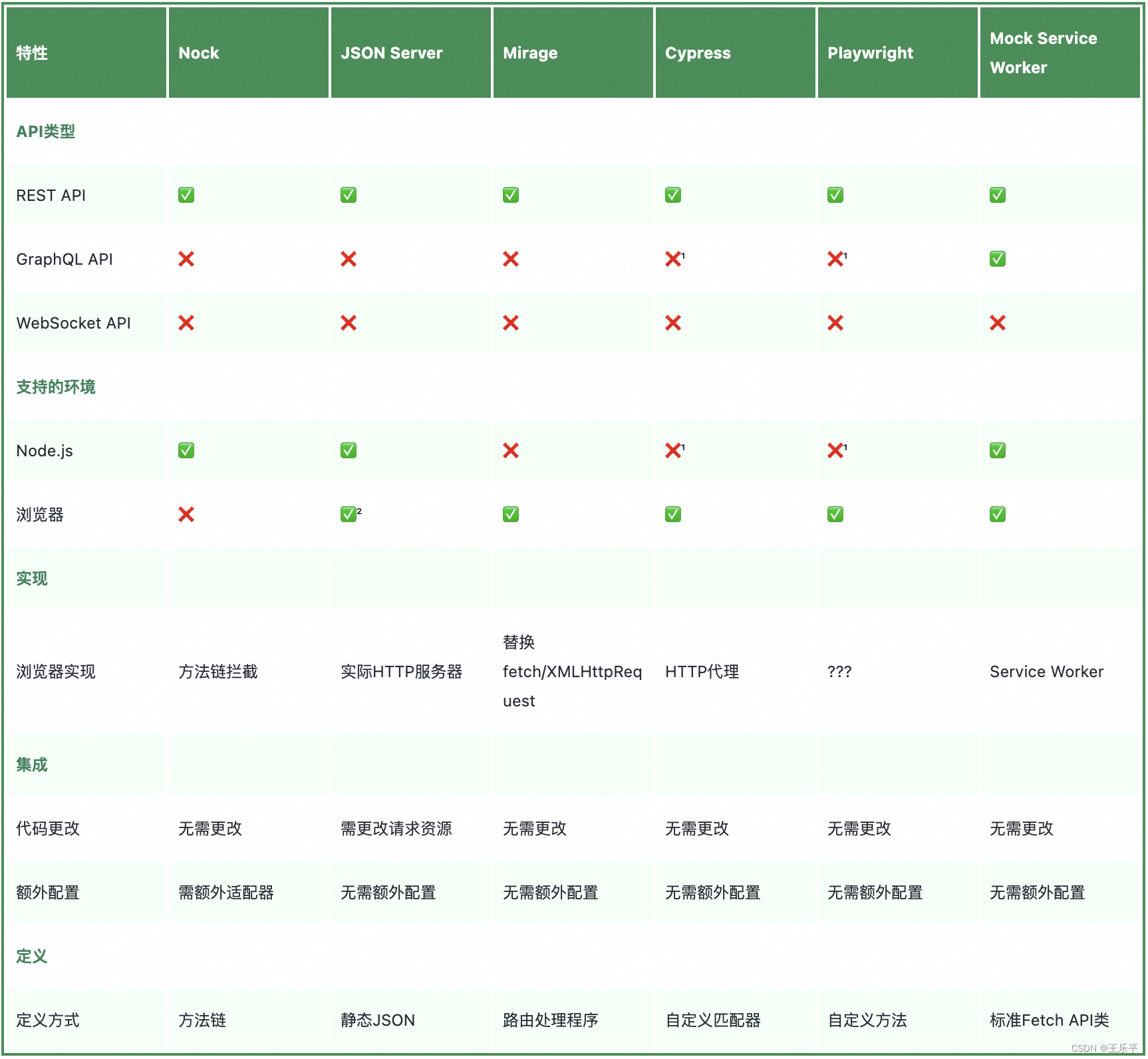
Task: Click the 集成 section heading
Action: pos(32,765)
